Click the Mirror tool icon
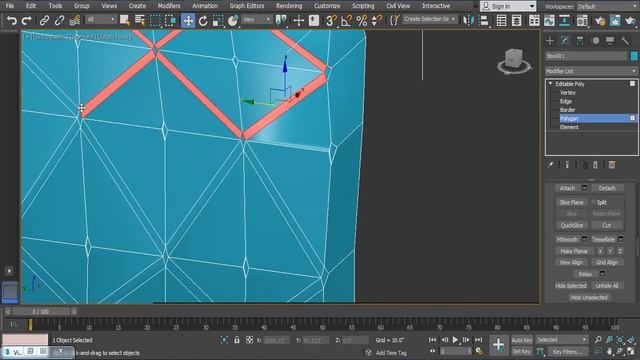 (x=469, y=20)
